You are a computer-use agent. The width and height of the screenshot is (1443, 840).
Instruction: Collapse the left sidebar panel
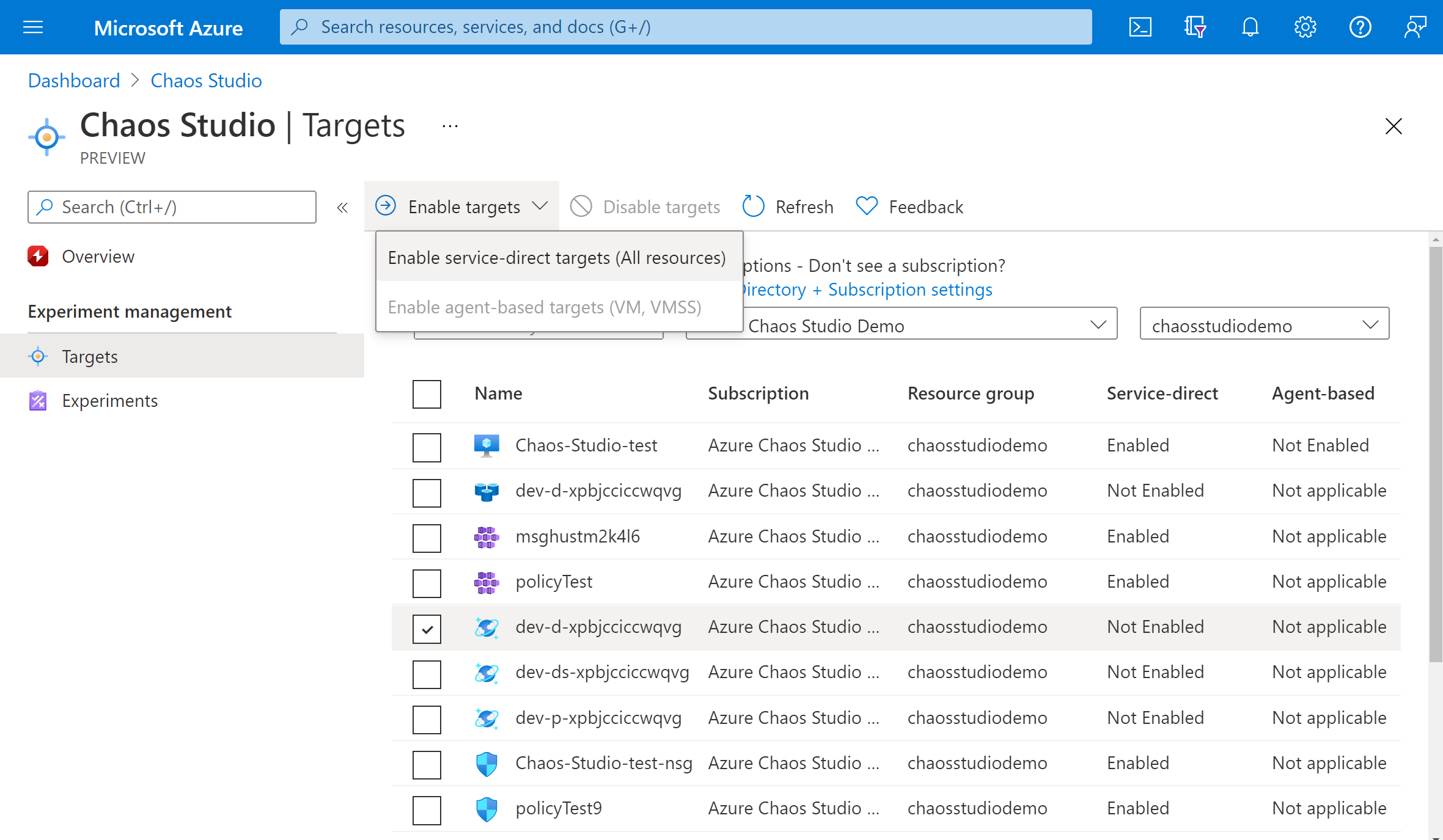[343, 208]
